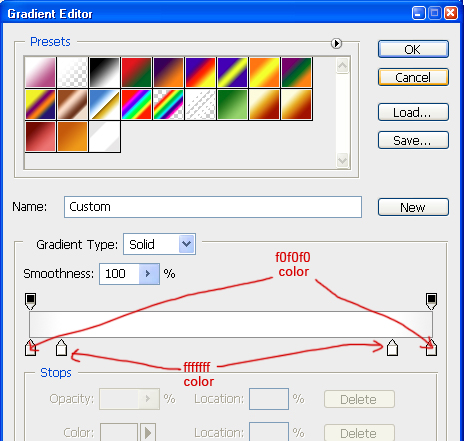Select the foreground-to-transparent checkered preset
The height and width of the screenshot is (441, 465).
72,72
